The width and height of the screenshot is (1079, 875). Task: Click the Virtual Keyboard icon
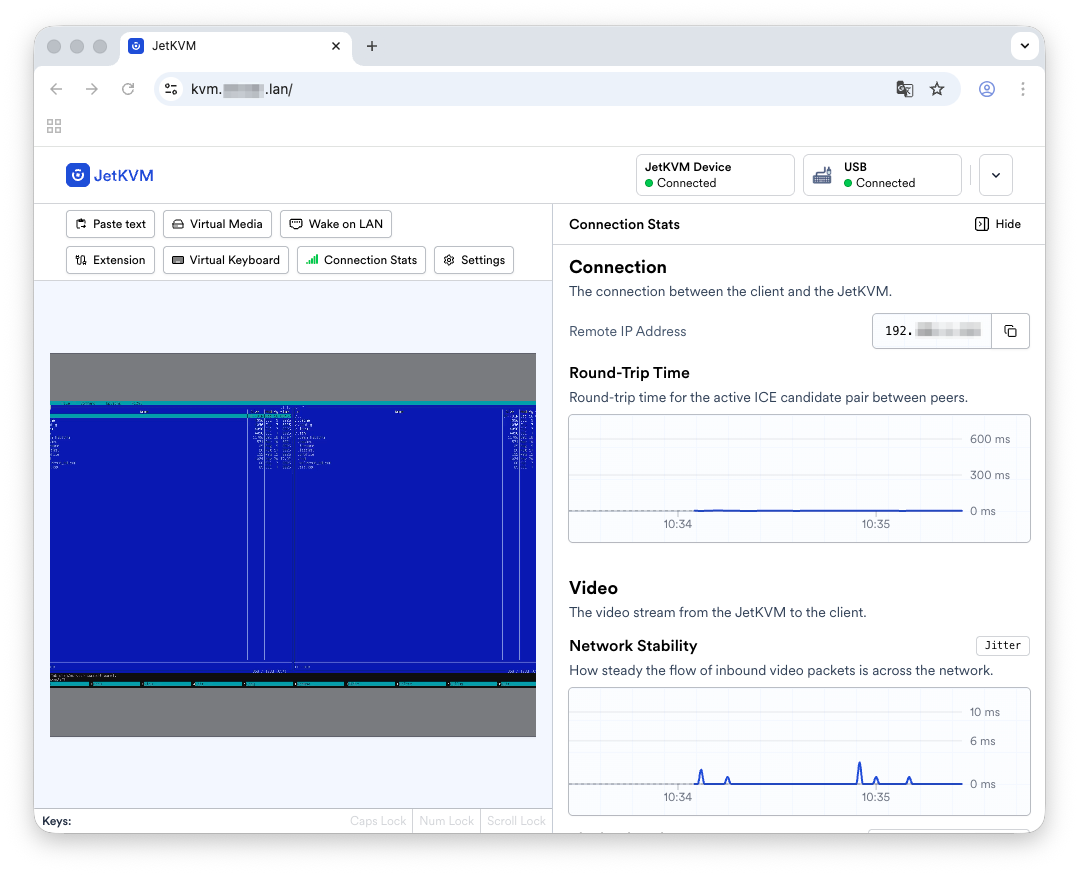point(178,260)
